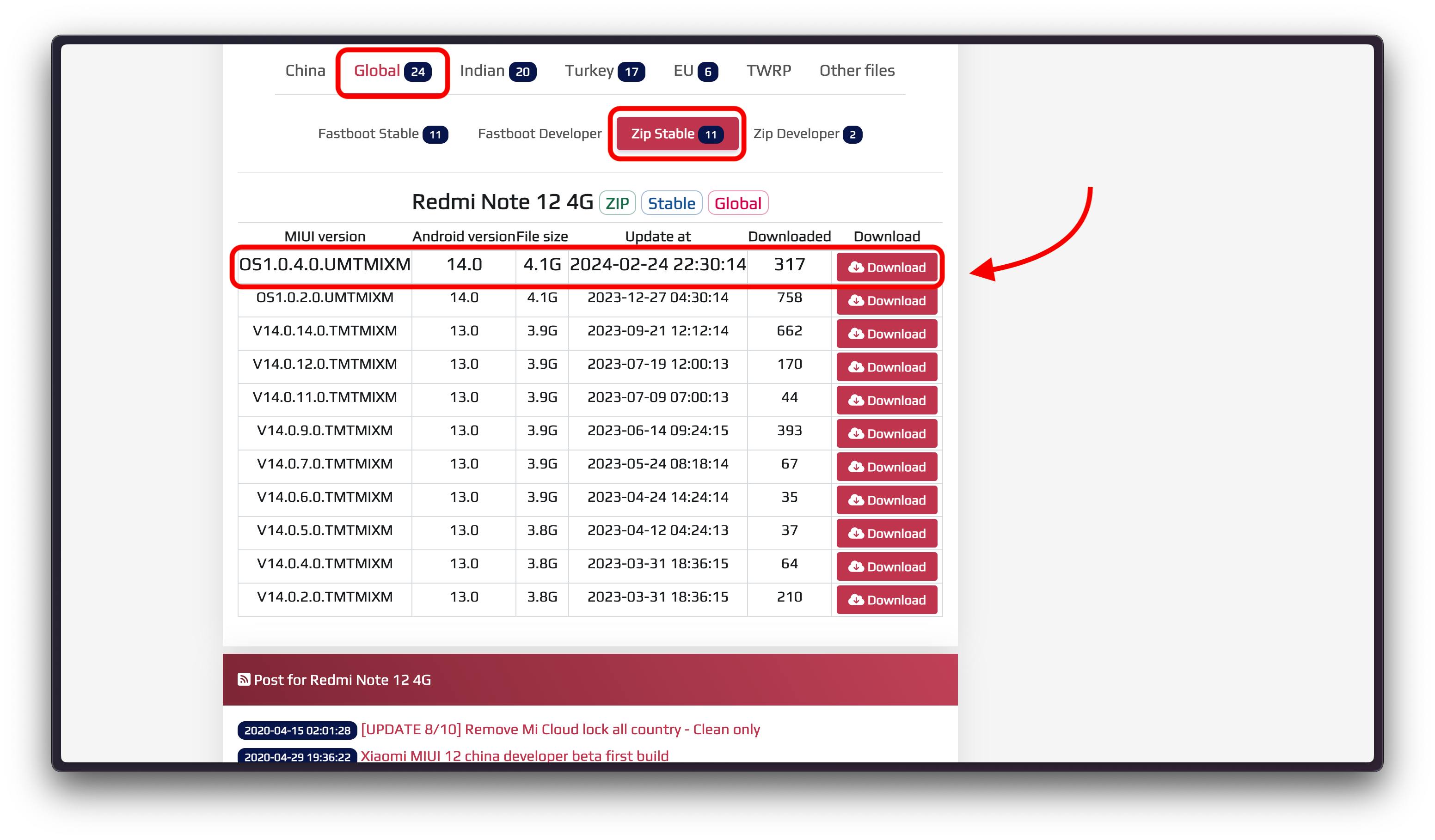Click the cloud icon in the V14.0.2.0.TMTMIXM row
The height and width of the screenshot is (840, 1435).
click(856, 600)
